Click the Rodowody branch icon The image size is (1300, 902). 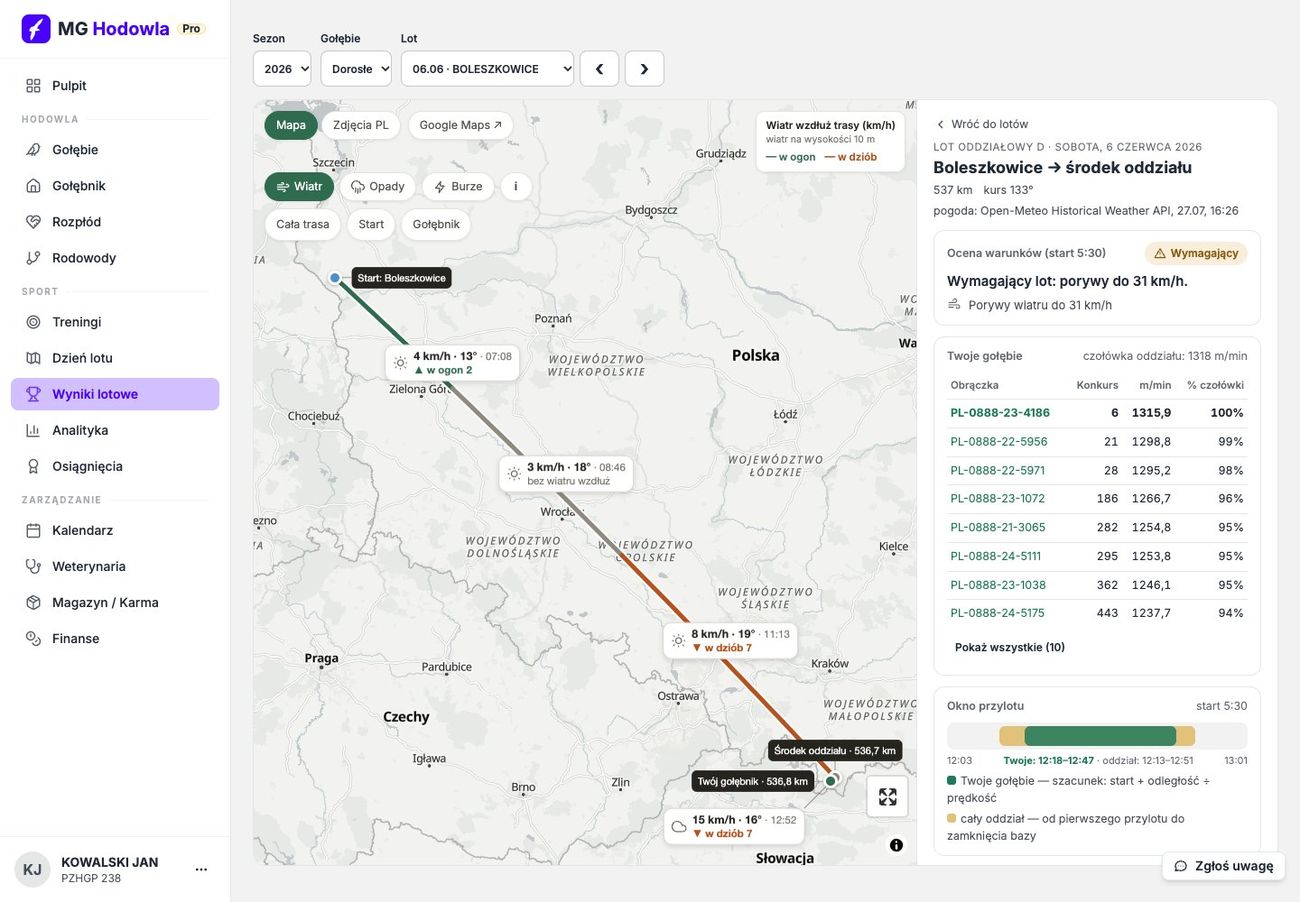34,258
